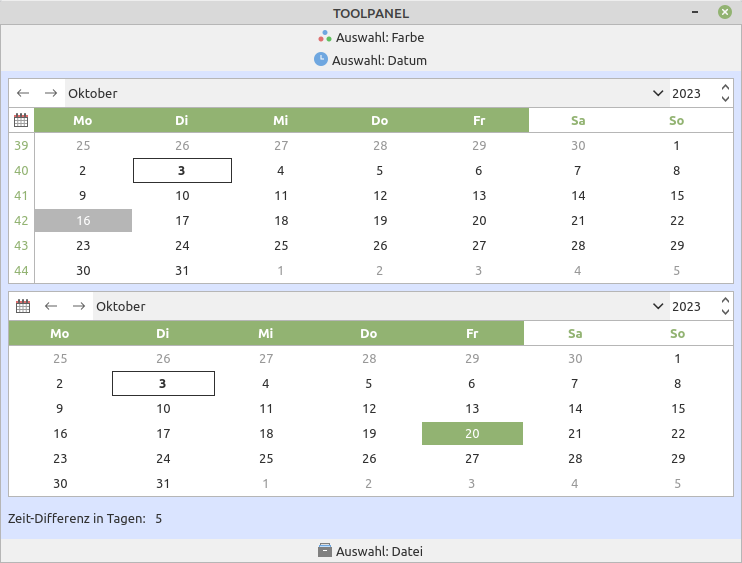The image size is (742, 563).
Task: Go to previous month in lower calendar
Action: [x=51, y=306]
